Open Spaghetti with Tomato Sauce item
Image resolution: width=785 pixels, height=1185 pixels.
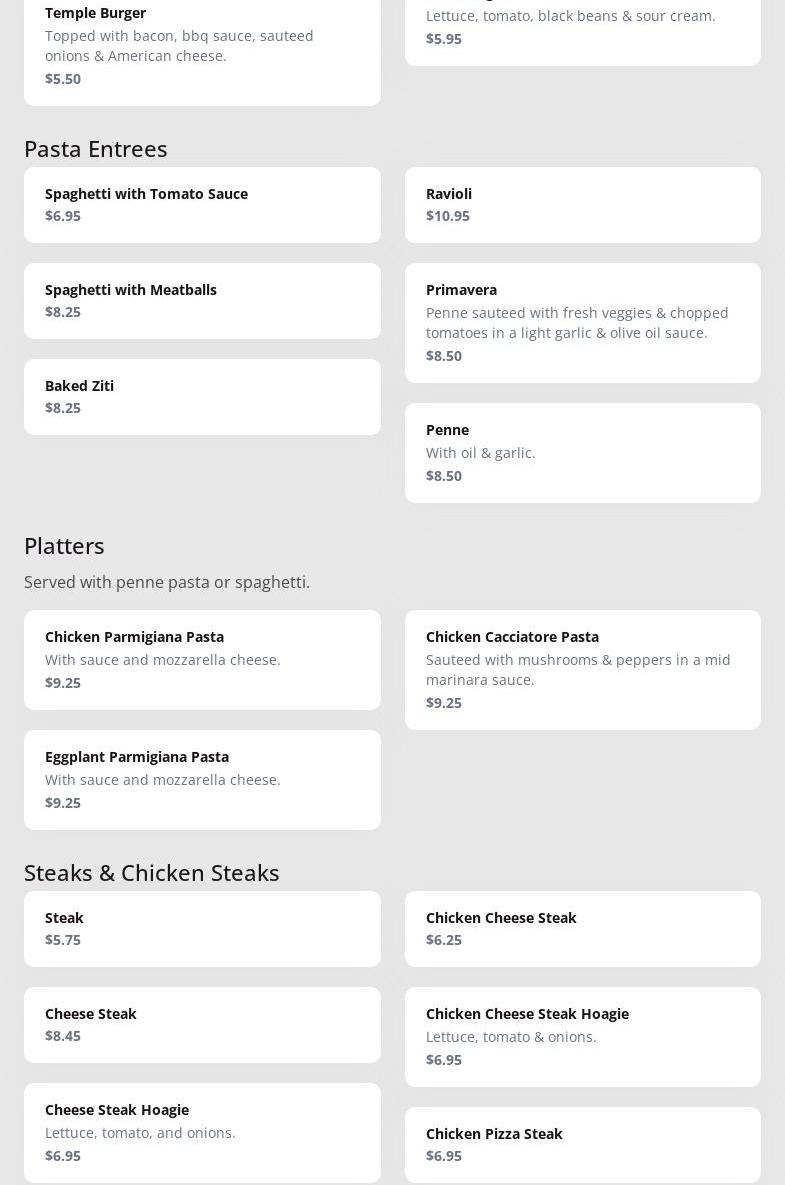pos(202,204)
